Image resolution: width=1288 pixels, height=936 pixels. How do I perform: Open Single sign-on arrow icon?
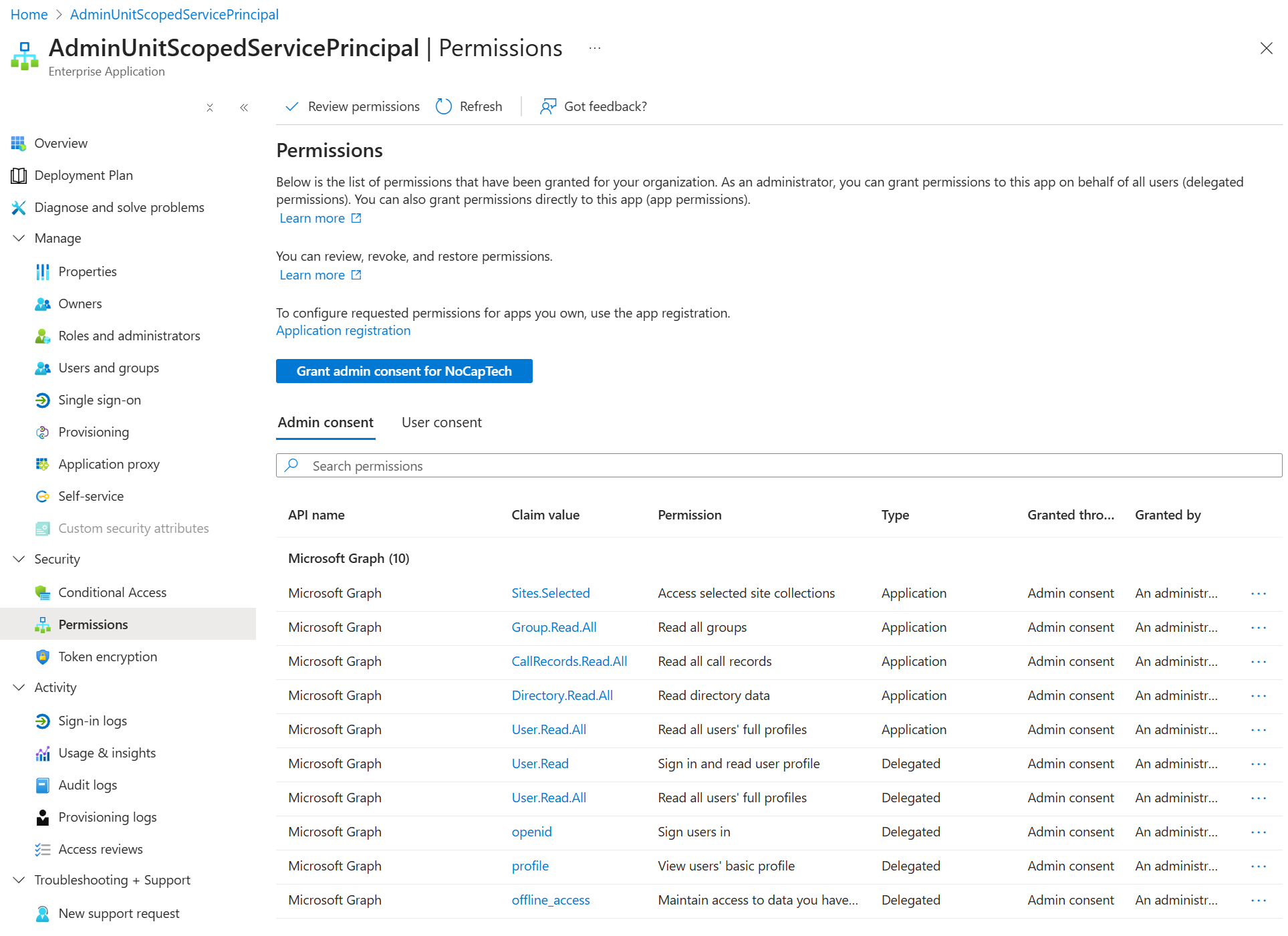43,400
